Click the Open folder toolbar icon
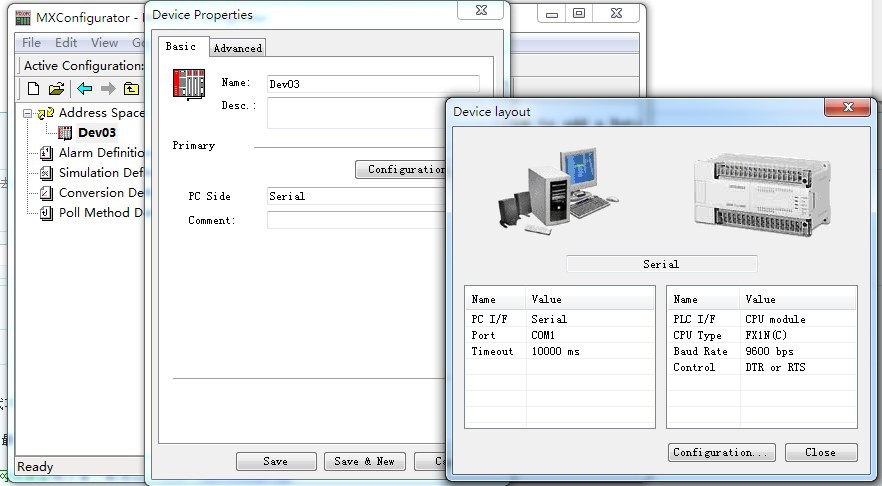 tap(56, 89)
